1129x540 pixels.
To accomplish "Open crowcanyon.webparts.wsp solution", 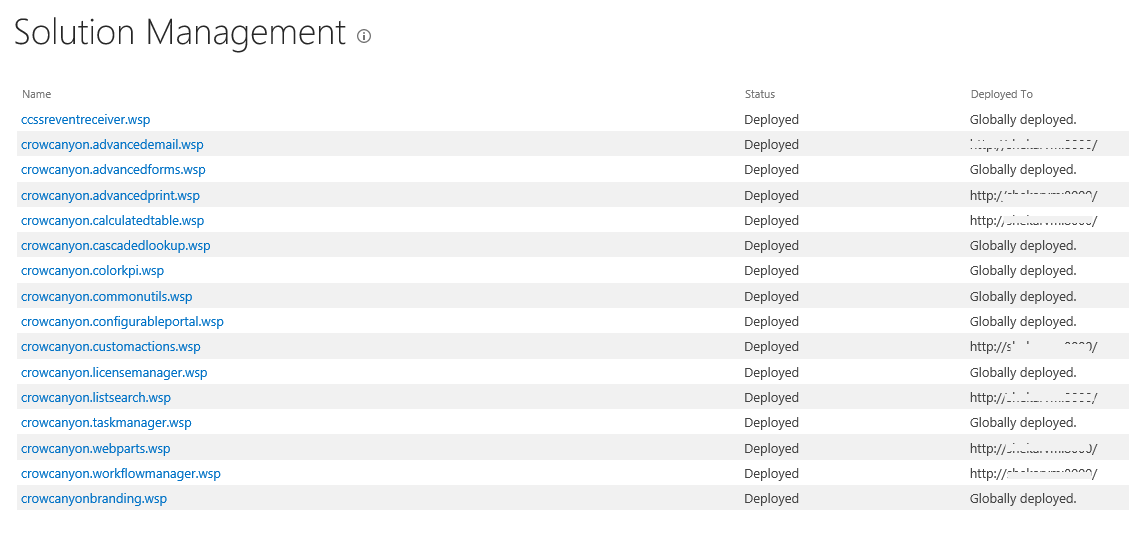I will tap(96, 448).
